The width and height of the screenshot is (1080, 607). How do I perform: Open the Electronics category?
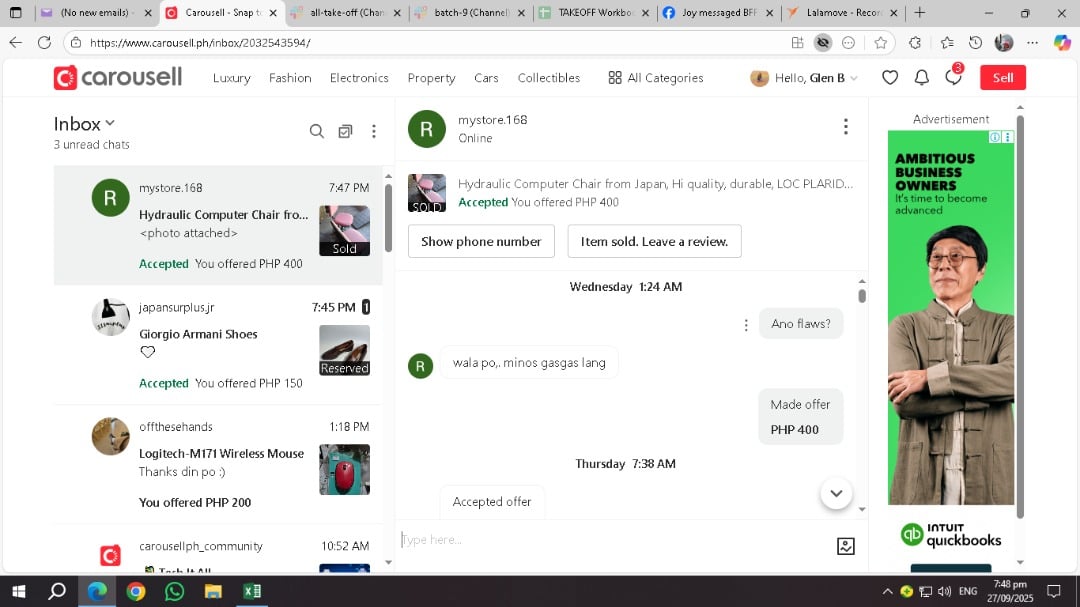click(359, 78)
